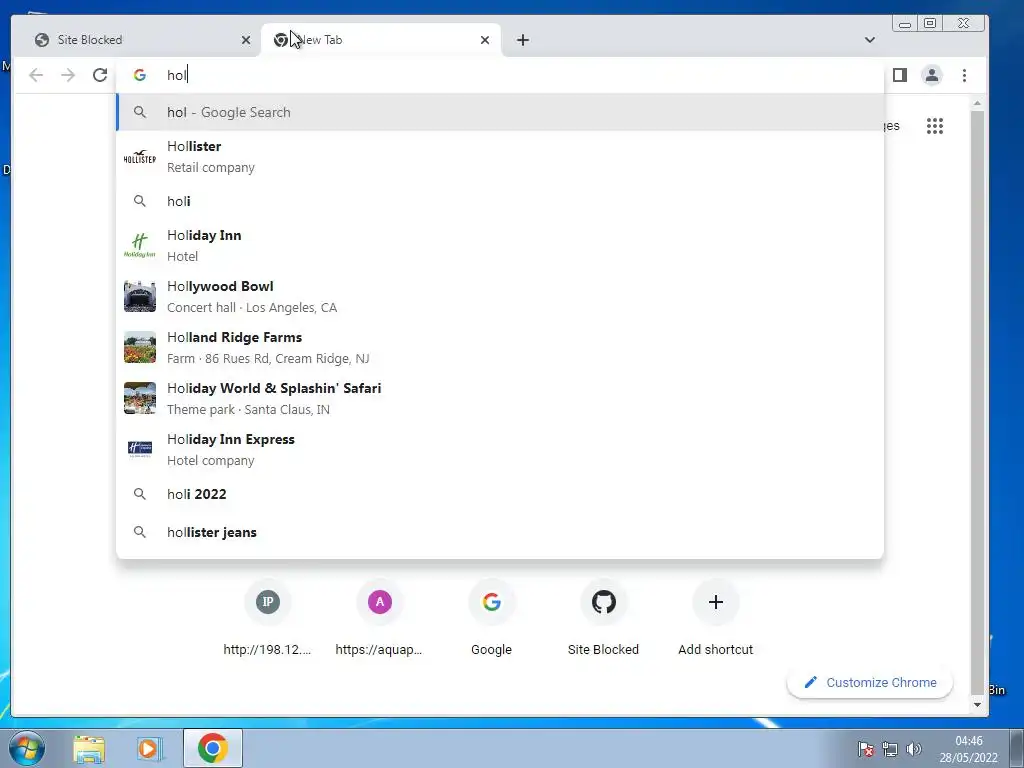
Task: Open the https://aquap... shortcut
Action: pos(379,619)
